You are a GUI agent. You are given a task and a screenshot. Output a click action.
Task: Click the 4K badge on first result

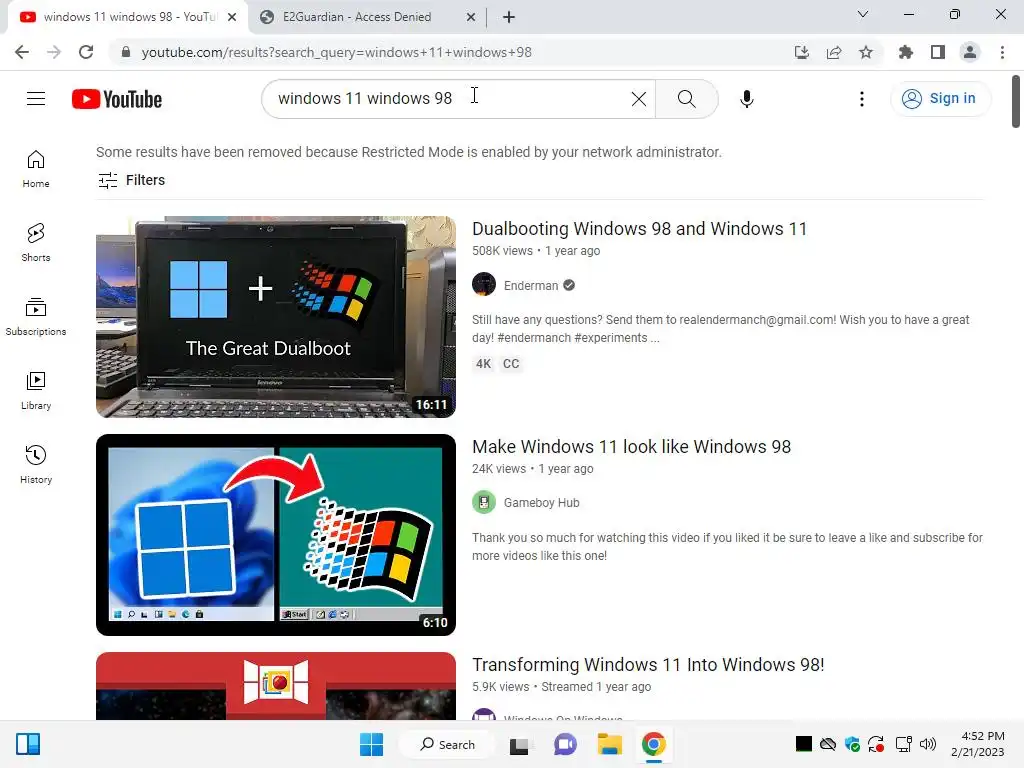[x=483, y=364]
